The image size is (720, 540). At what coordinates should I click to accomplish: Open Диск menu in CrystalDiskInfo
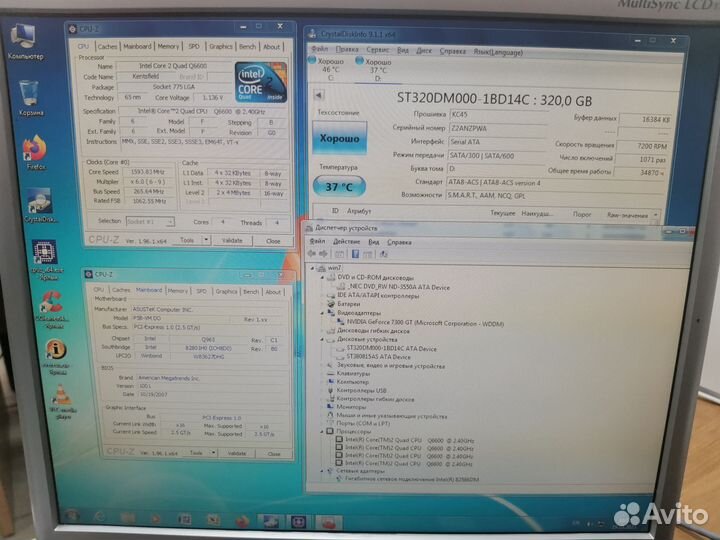point(424,51)
